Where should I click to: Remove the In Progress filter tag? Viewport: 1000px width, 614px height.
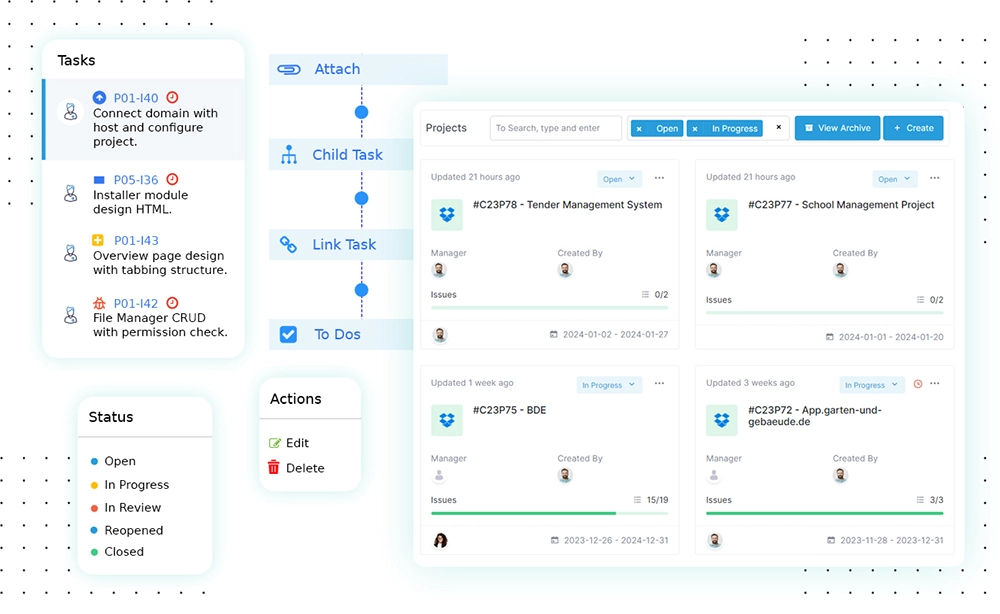(x=695, y=128)
